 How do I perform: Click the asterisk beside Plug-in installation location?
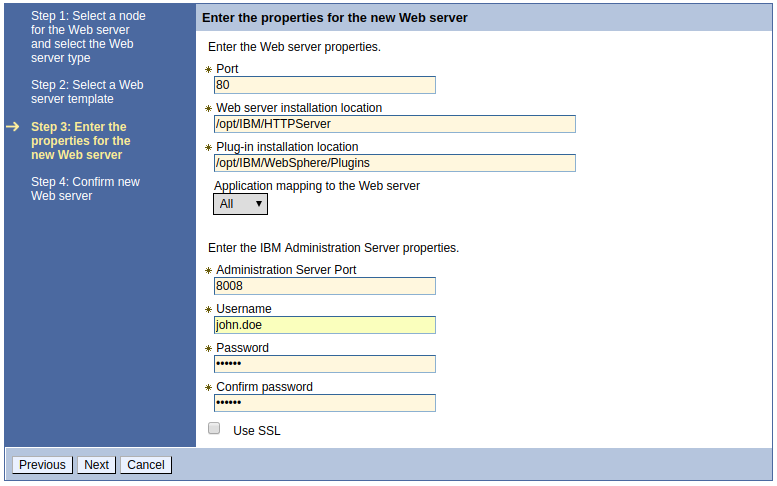click(x=209, y=148)
